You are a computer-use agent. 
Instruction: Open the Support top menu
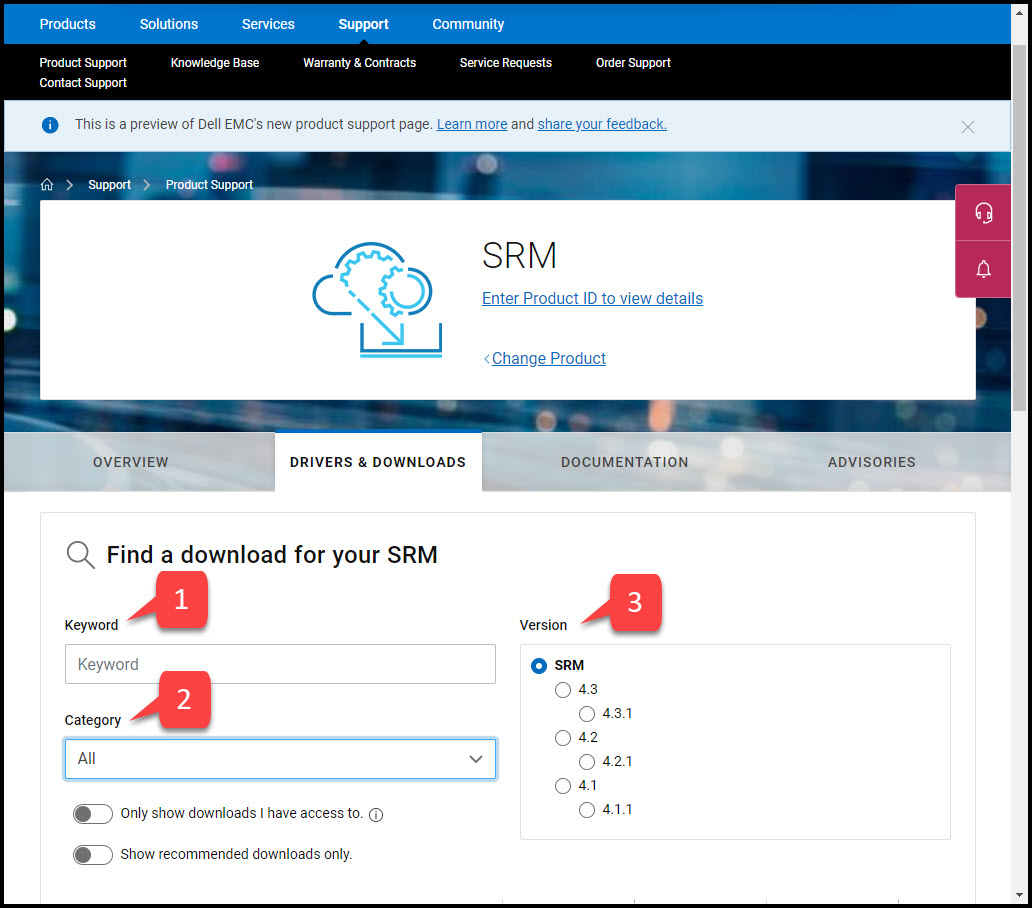363,24
